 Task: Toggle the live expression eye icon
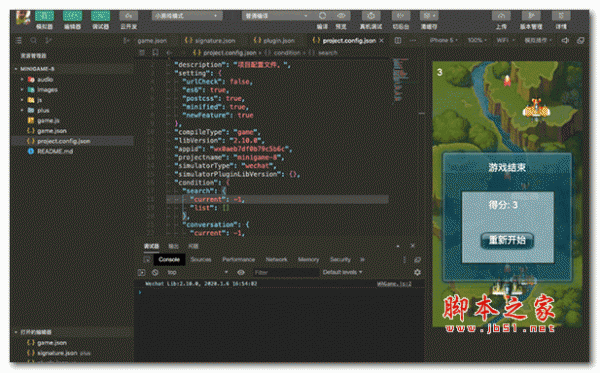point(241,272)
